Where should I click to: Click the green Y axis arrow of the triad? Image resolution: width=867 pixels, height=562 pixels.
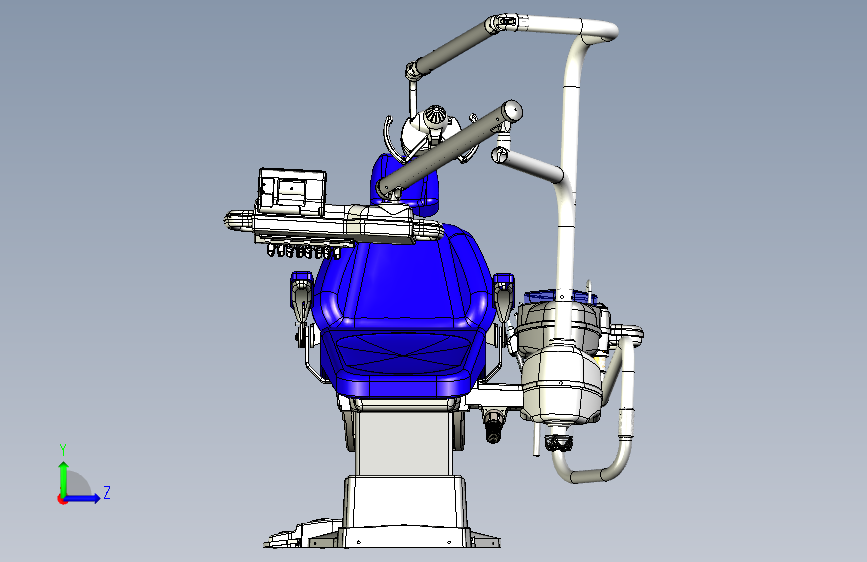[x=64, y=479]
